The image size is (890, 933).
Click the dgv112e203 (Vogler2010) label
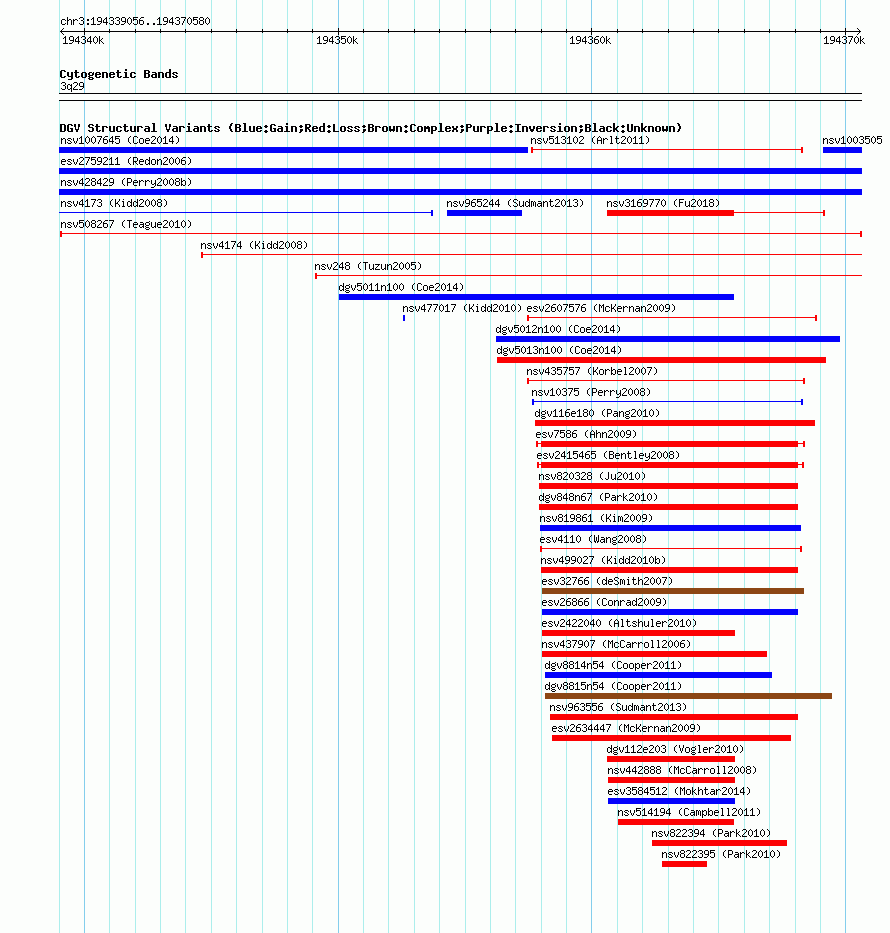tap(675, 749)
